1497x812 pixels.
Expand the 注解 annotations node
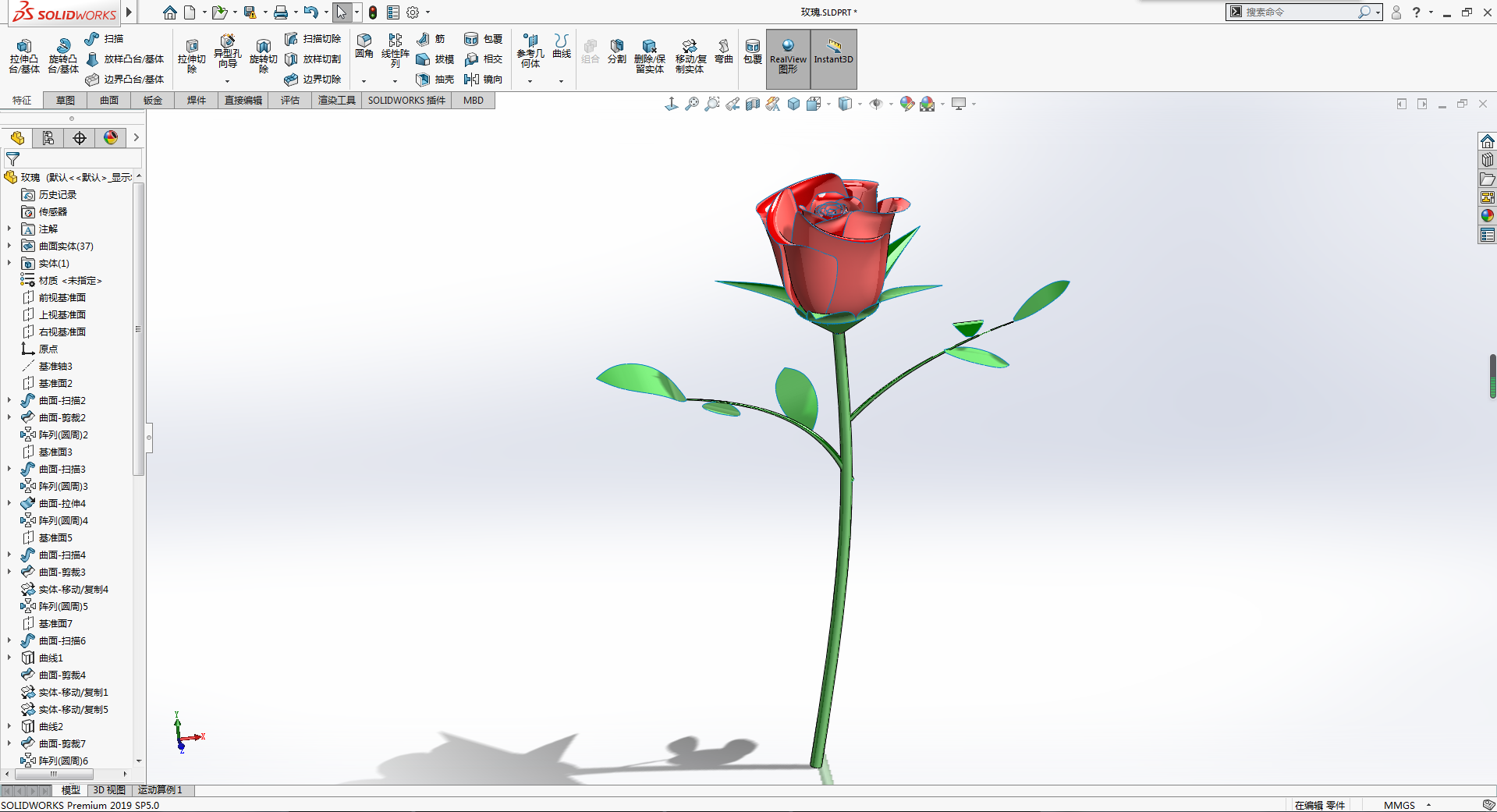click(x=9, y=229)
